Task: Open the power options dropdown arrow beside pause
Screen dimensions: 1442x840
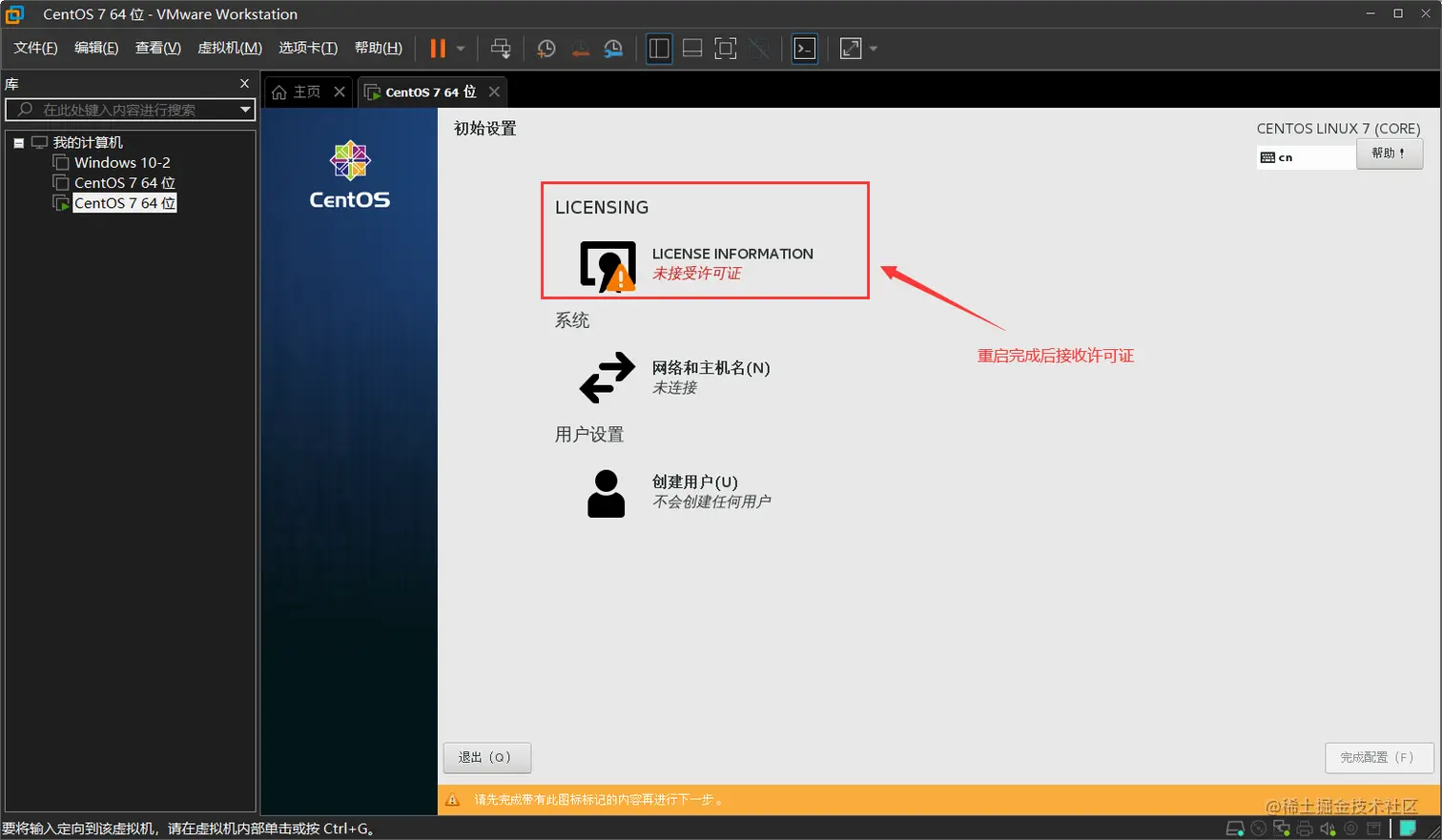Action: point(461,49)
